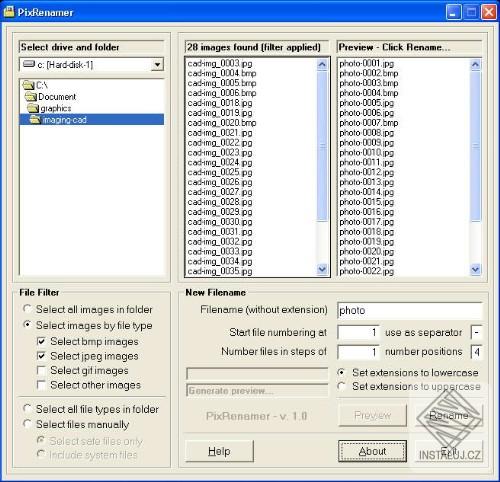The width and height of the screenshot is (500, 482).
Task: Click the Exit button
Action: point(449,451)
